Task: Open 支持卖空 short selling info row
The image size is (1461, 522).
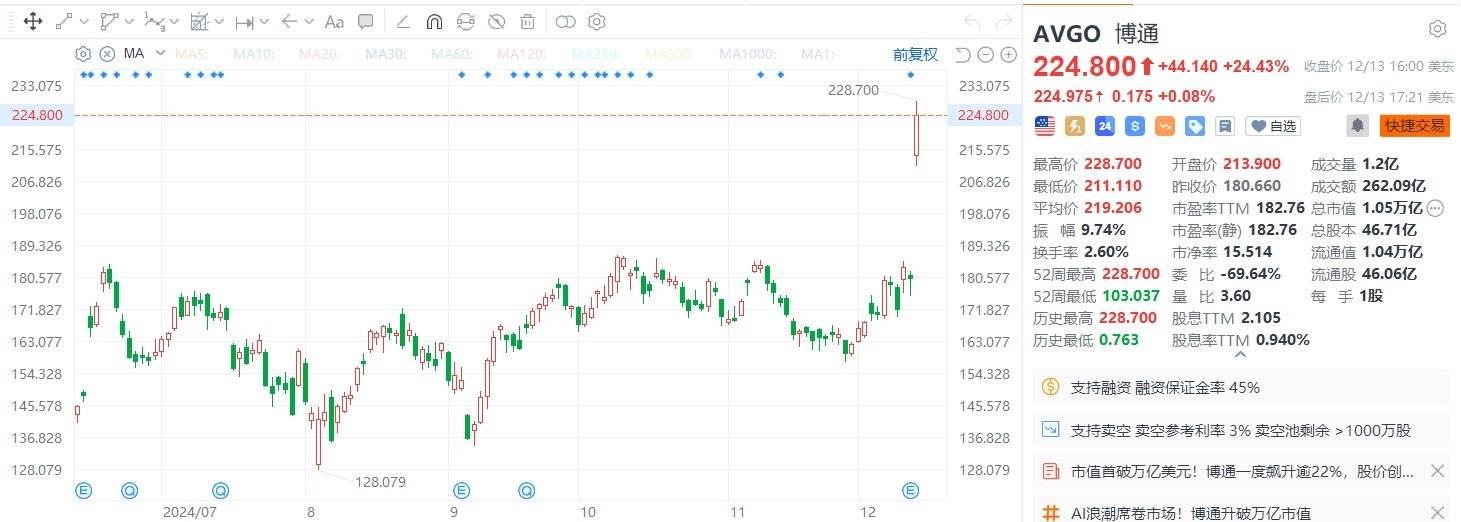Action: pos(1241,430)
